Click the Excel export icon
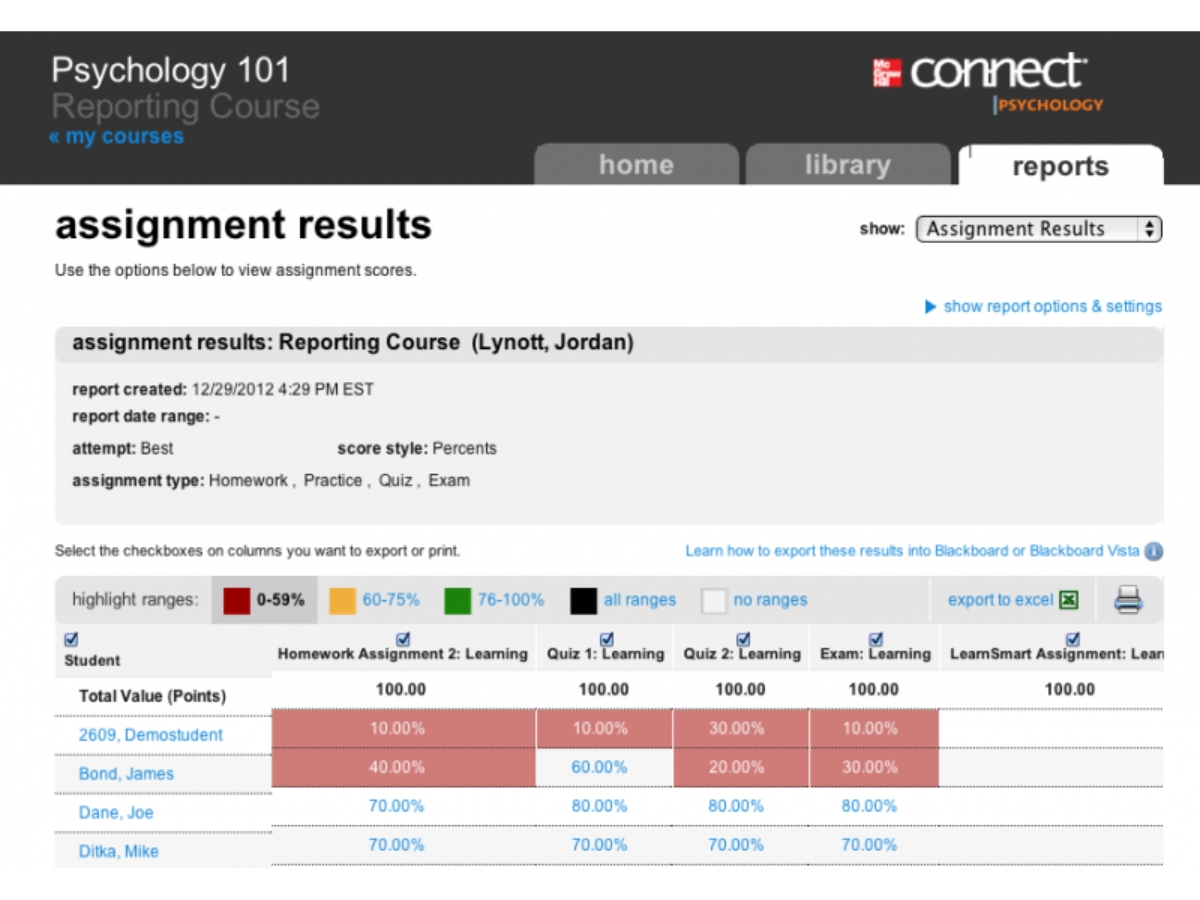Viewport: 1200px width, 900px height. 1069,600
